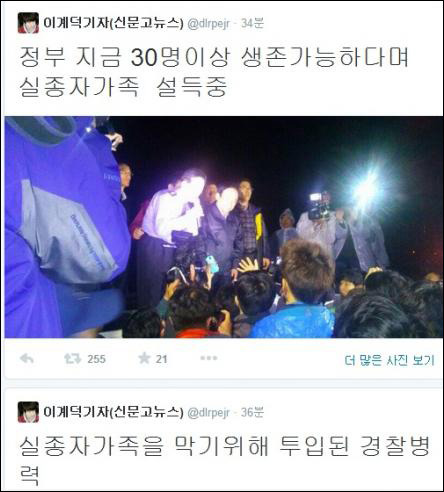Open the profile avatar on the first tweet

pos(28,23)
